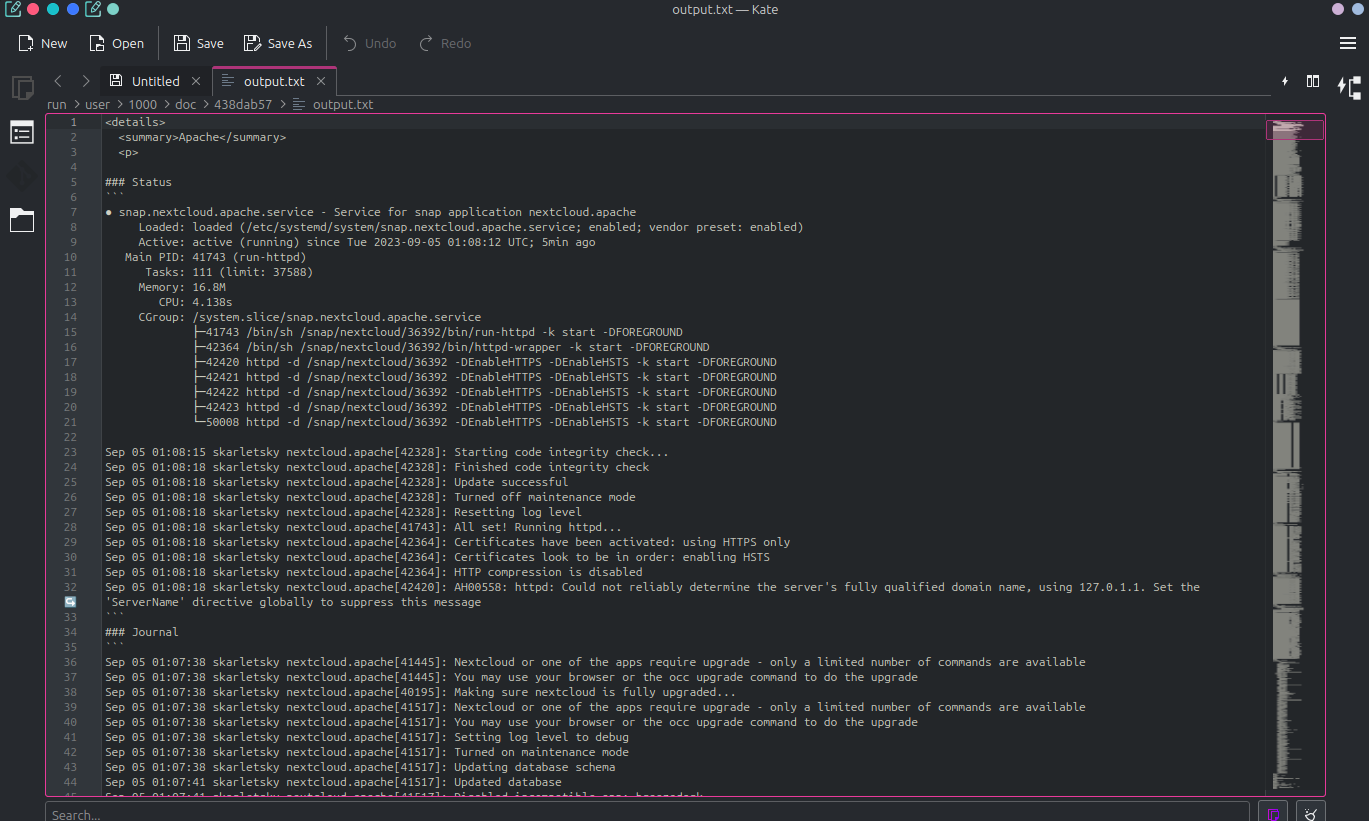Open the Documents panel in the sidebar
Viewport: 1369px width, 821px height.
(22, 88)
